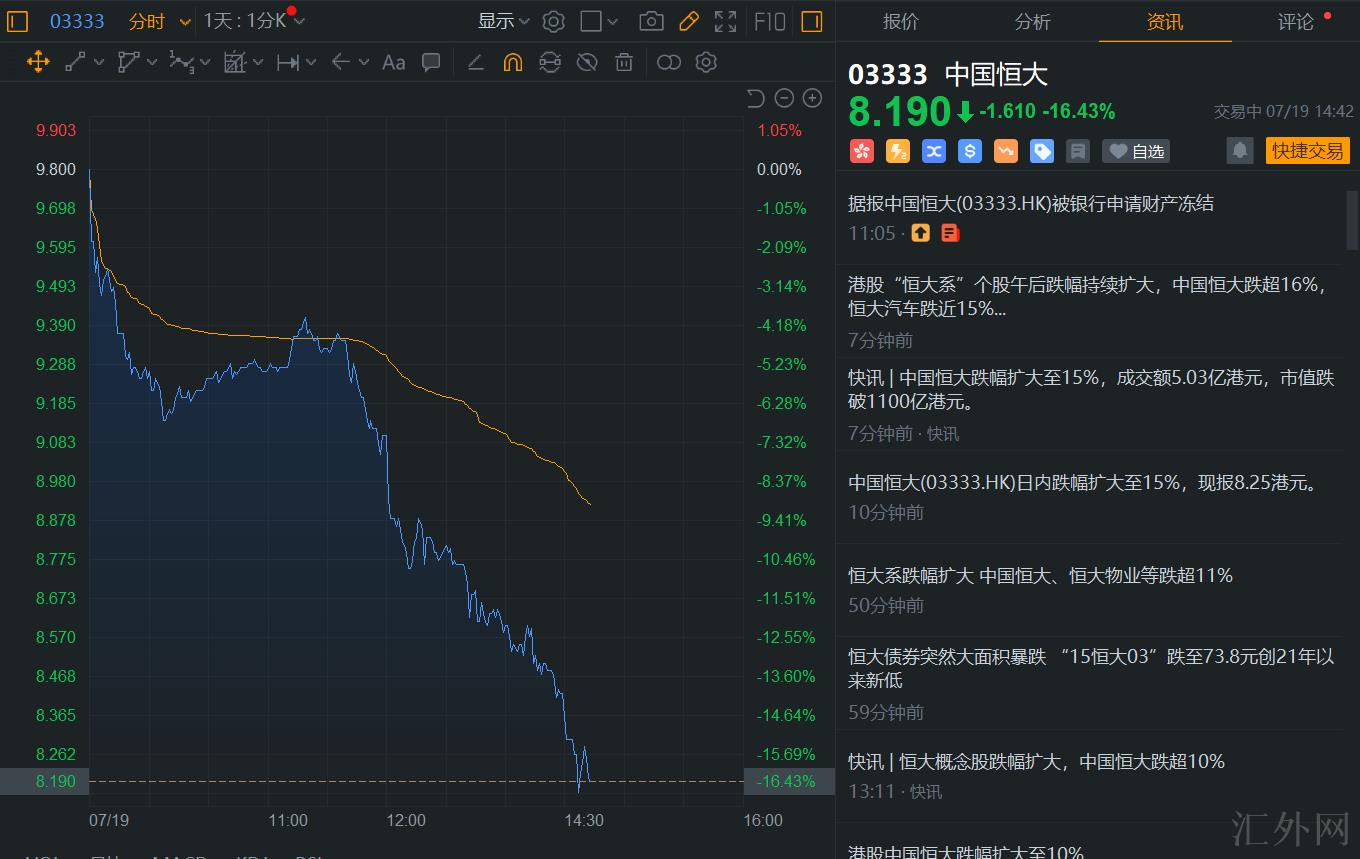1360x859 pixels.
Task: Delete drawings with the trash icon
Action: click(624, 62)
